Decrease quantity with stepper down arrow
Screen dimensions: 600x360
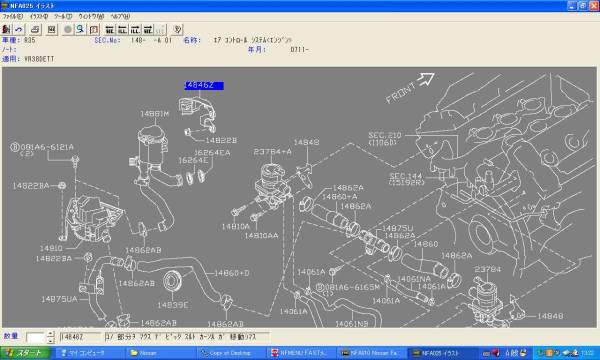51,340
